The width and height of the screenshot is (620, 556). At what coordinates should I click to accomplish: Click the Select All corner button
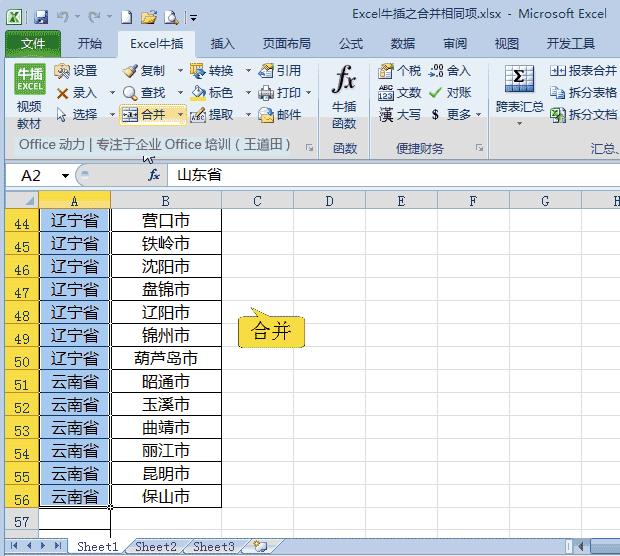tap(22, 200)
